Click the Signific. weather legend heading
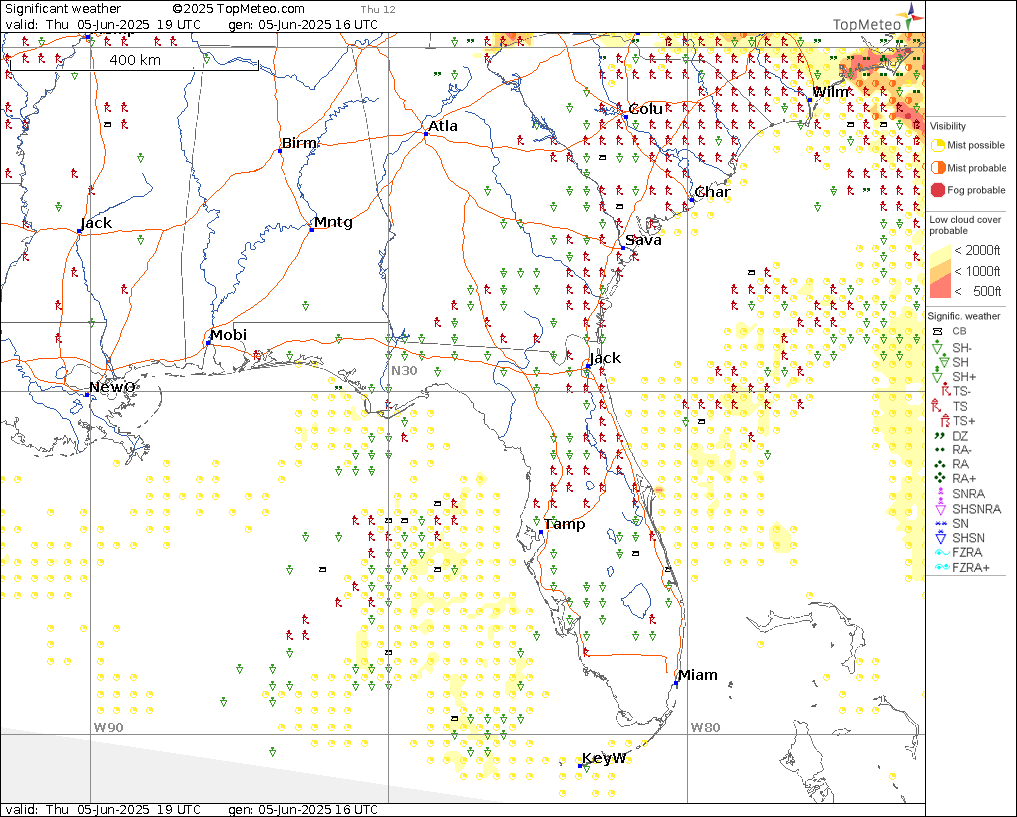The height and width of the screenshot is (817, 1017). point(964,316)
